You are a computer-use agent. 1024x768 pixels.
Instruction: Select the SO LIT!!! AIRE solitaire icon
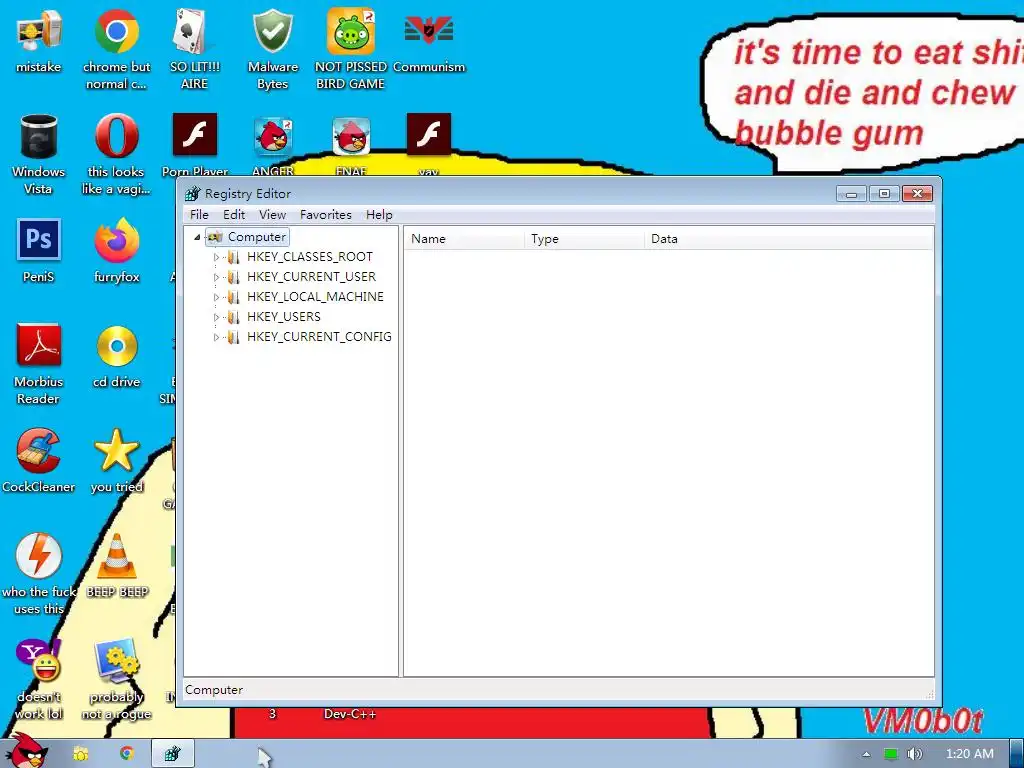[195, 49]
